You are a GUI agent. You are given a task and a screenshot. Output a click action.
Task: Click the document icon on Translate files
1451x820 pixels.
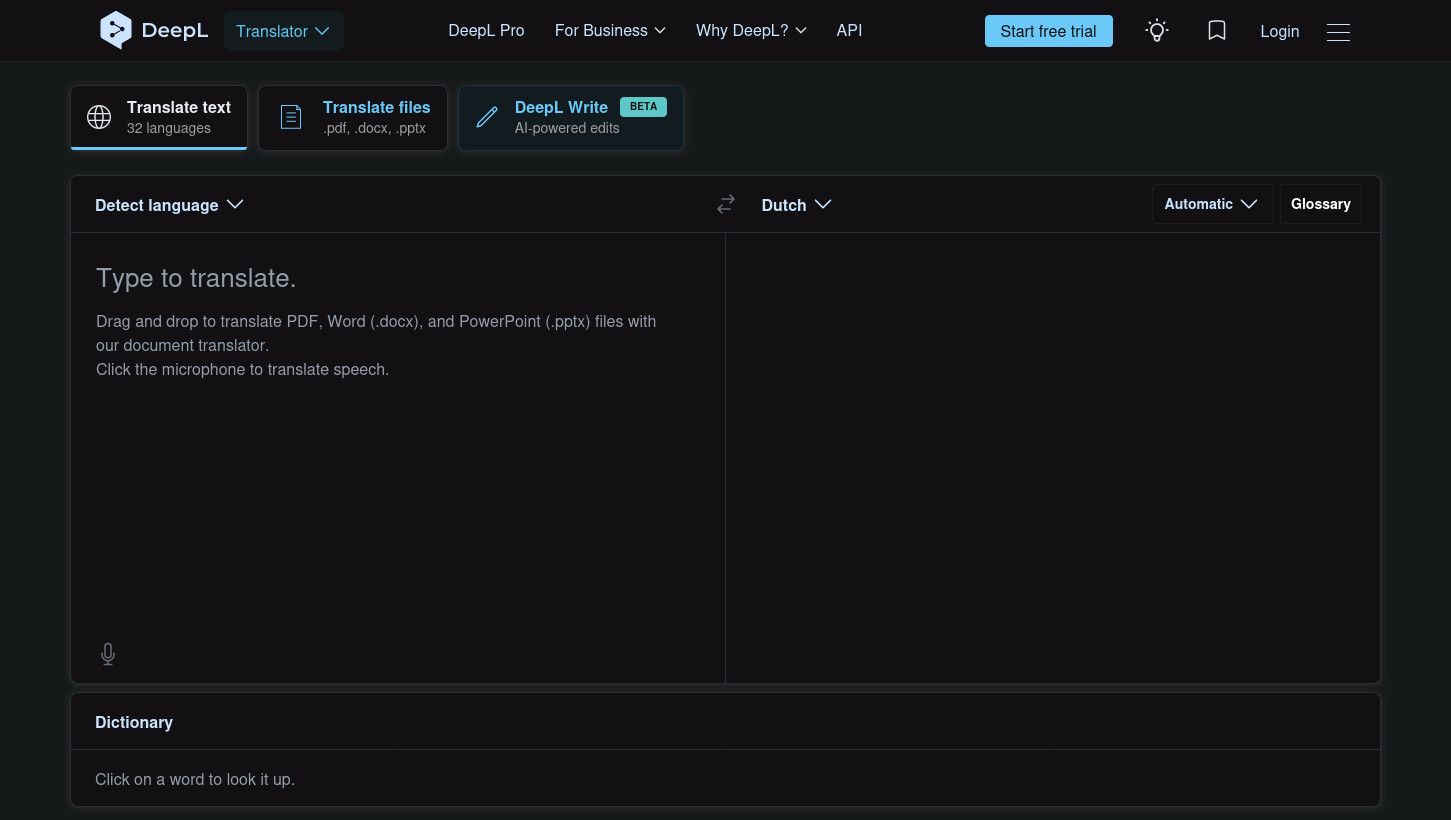click(290, 117)
